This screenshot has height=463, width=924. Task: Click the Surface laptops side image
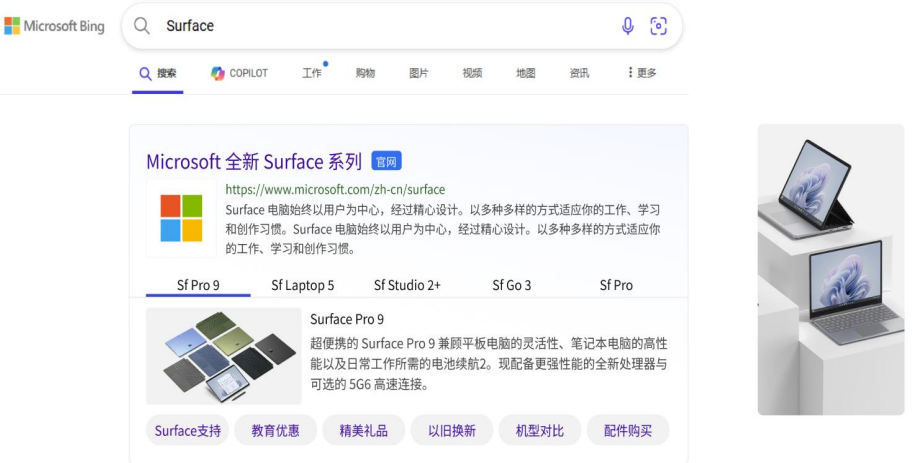pos(831,269)
